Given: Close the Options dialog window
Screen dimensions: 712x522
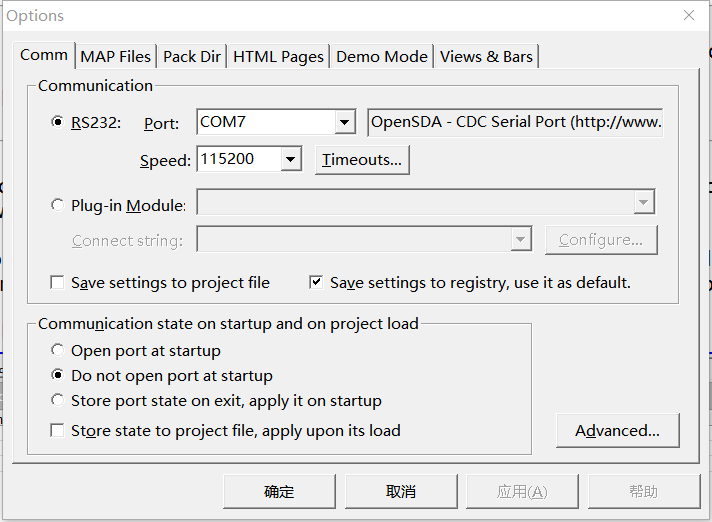Looking at the screenshot, I should click(689, 16).
